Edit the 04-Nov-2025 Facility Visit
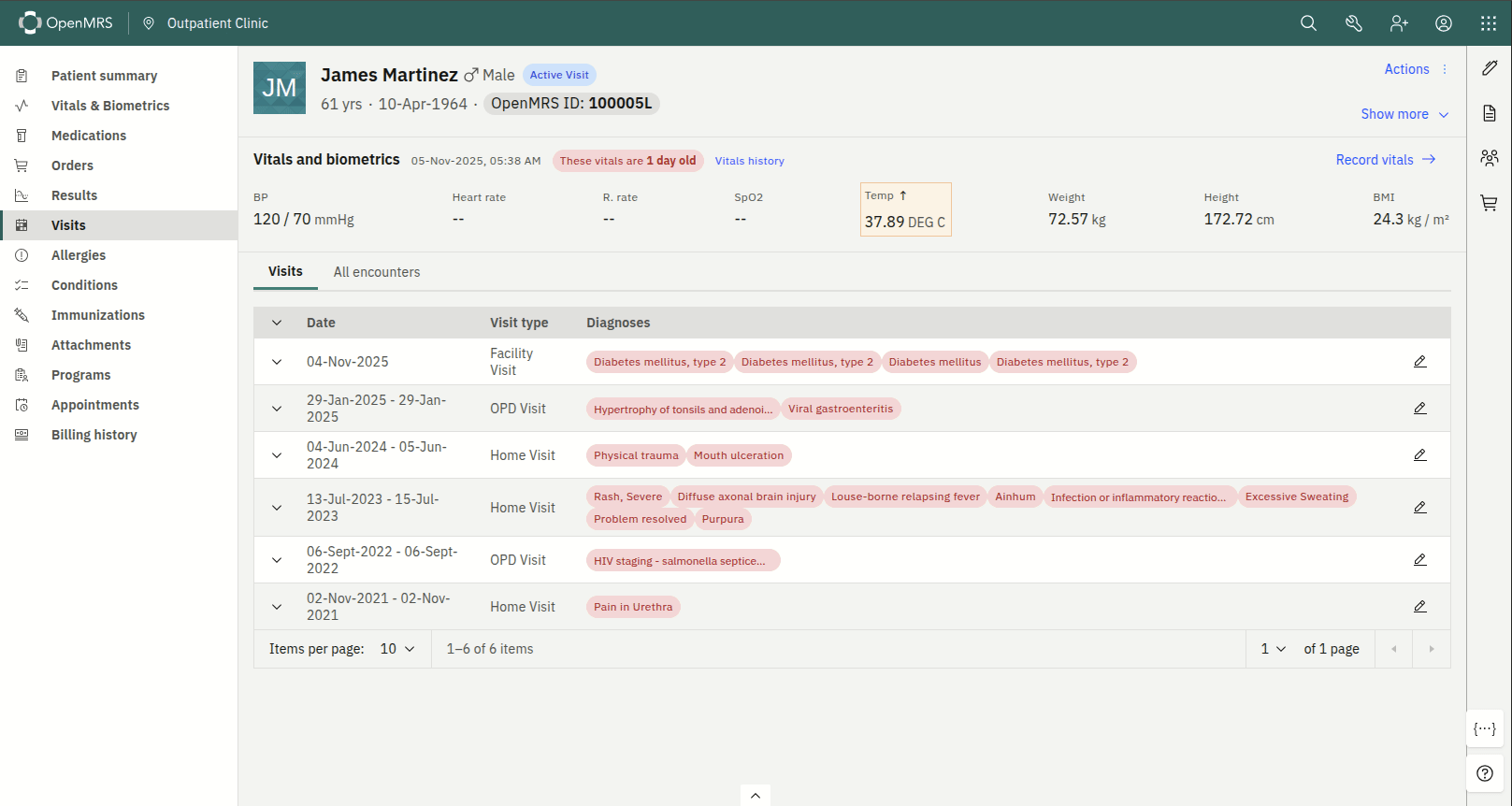1512x806 pixels. (x=1419, y=362)
